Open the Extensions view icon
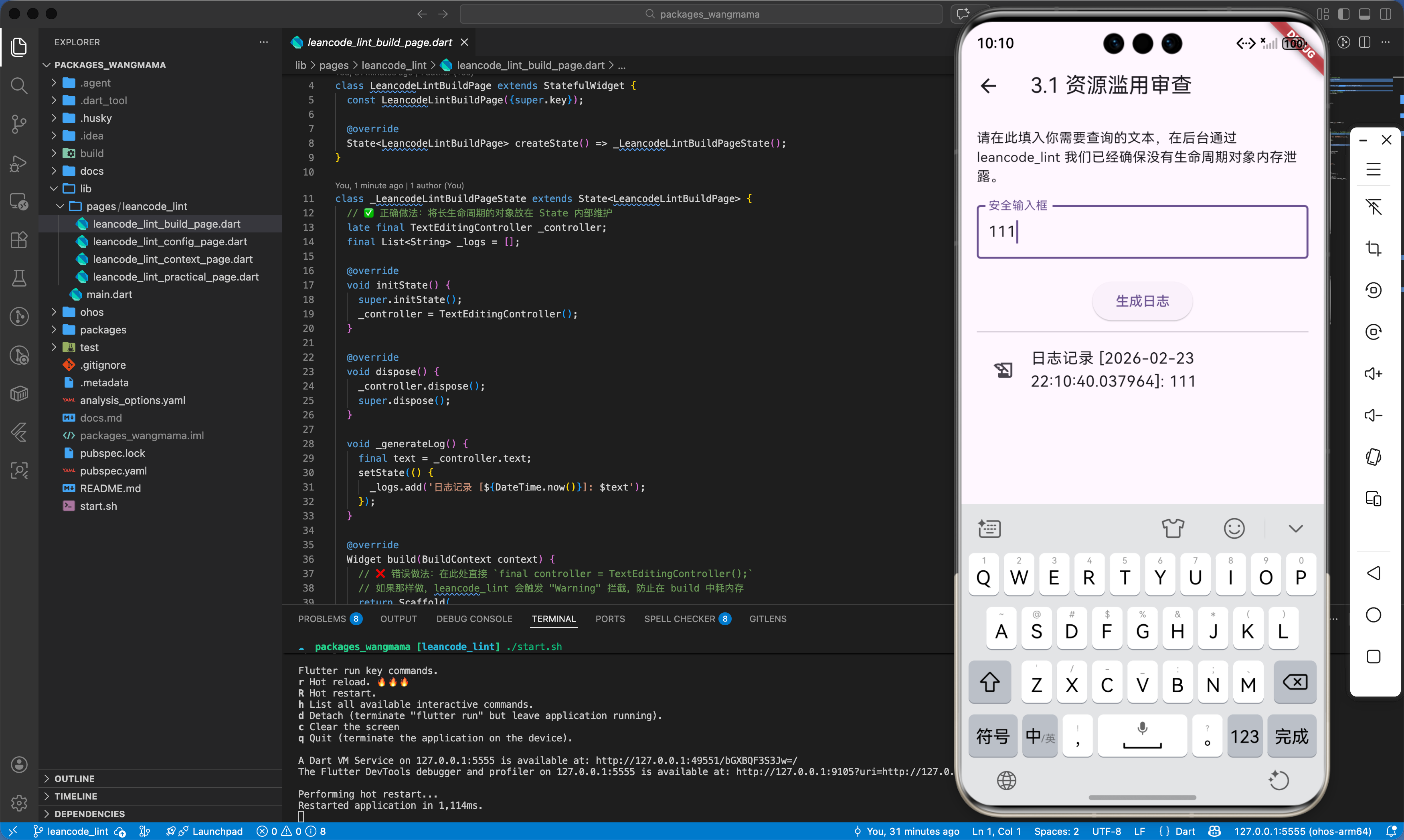Image resolution: width=1404 pixels, height=840 pixels. [19, 240]
